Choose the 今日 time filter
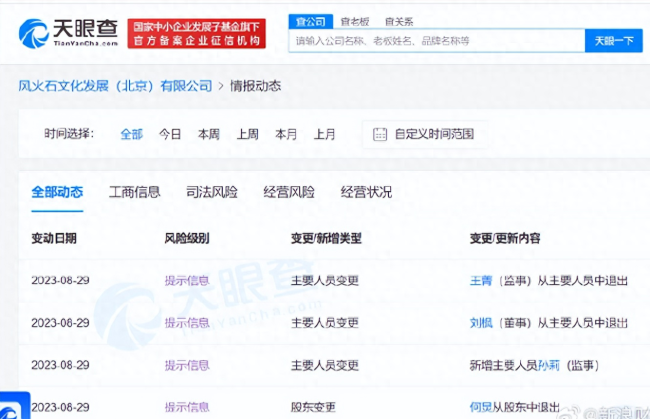 point(170,134)
